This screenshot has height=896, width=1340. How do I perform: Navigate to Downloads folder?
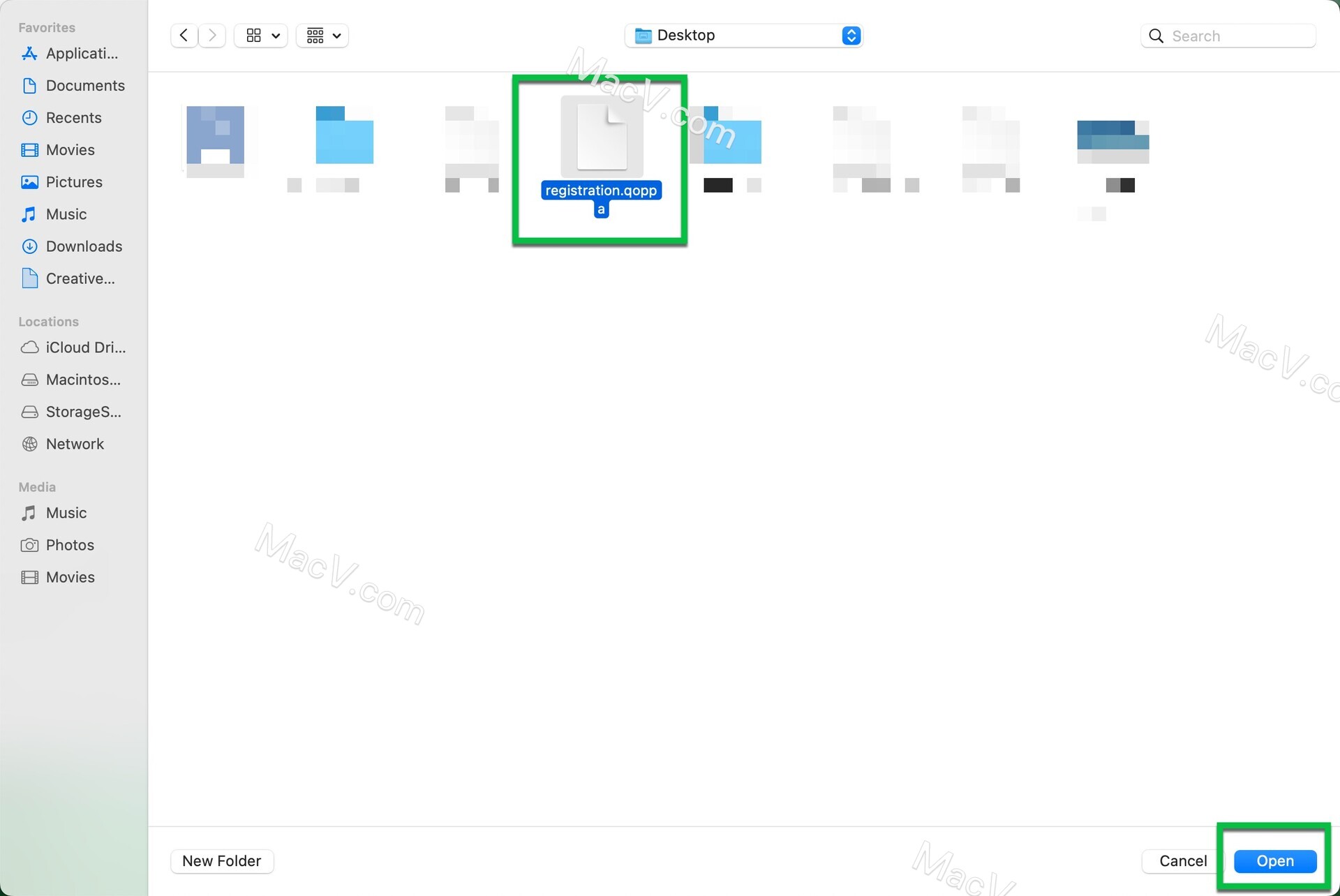(x=84, y=246)
